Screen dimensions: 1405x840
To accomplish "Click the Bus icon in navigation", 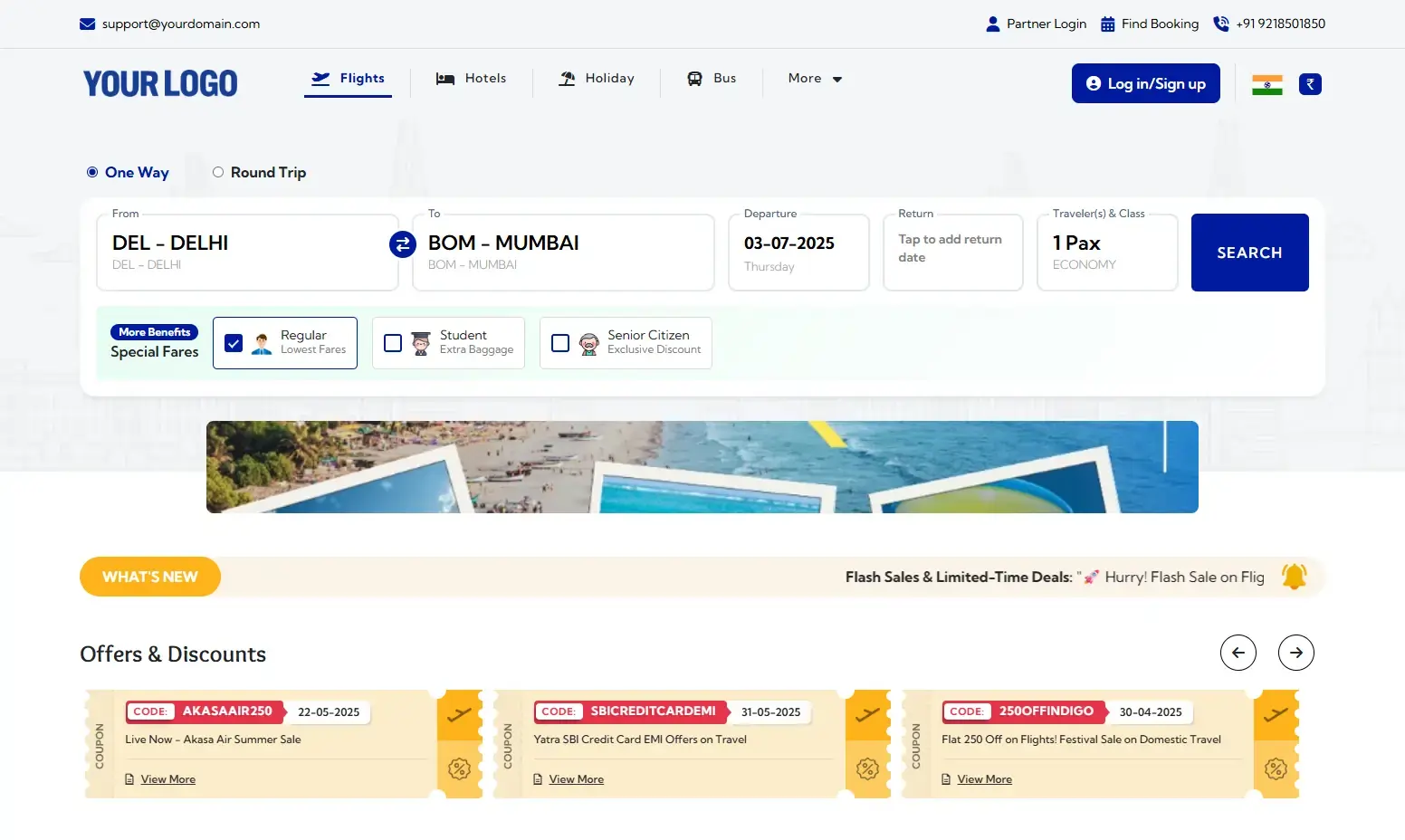I will click(694, 79).
